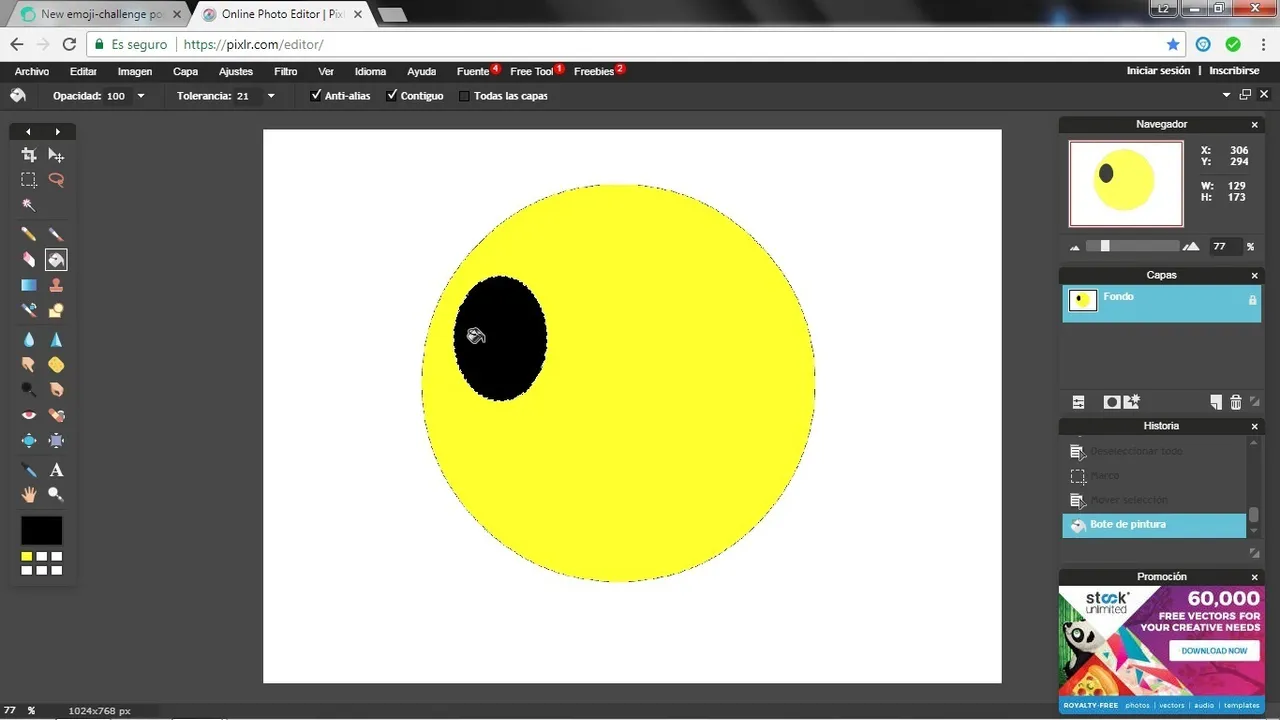Open the Archivo menu

pyautogui.click(x=32, y=71)
